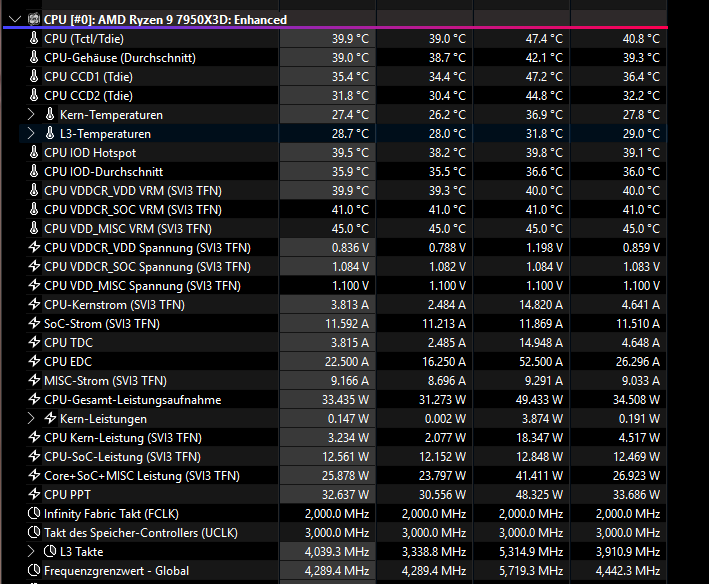Click thermometer icon beside CPU-Gehäuse (Durchschnitt)
709x584 pixels.
[34, 57]
